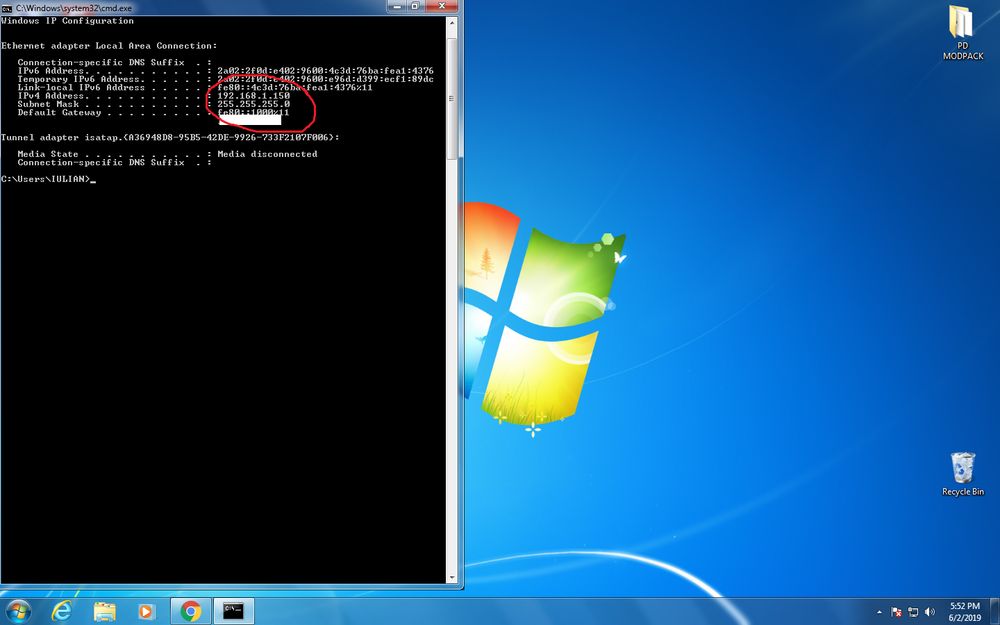Maximize the cmd.exe window
This screenshot has width=1000, height=625.
tap(415, 6)
